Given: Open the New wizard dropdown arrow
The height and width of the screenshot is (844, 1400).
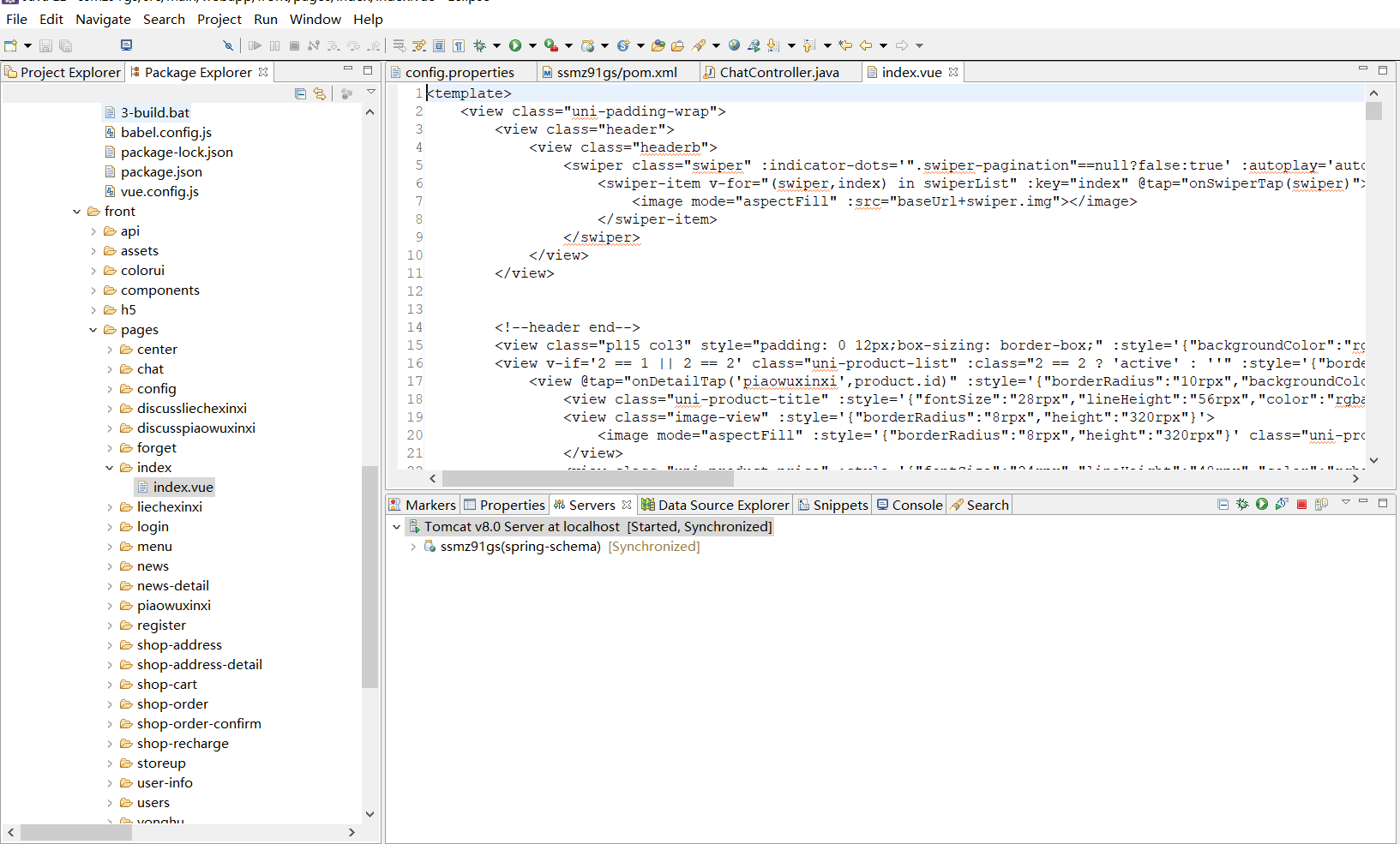Looking at the screenshot, I should (27, 45).
